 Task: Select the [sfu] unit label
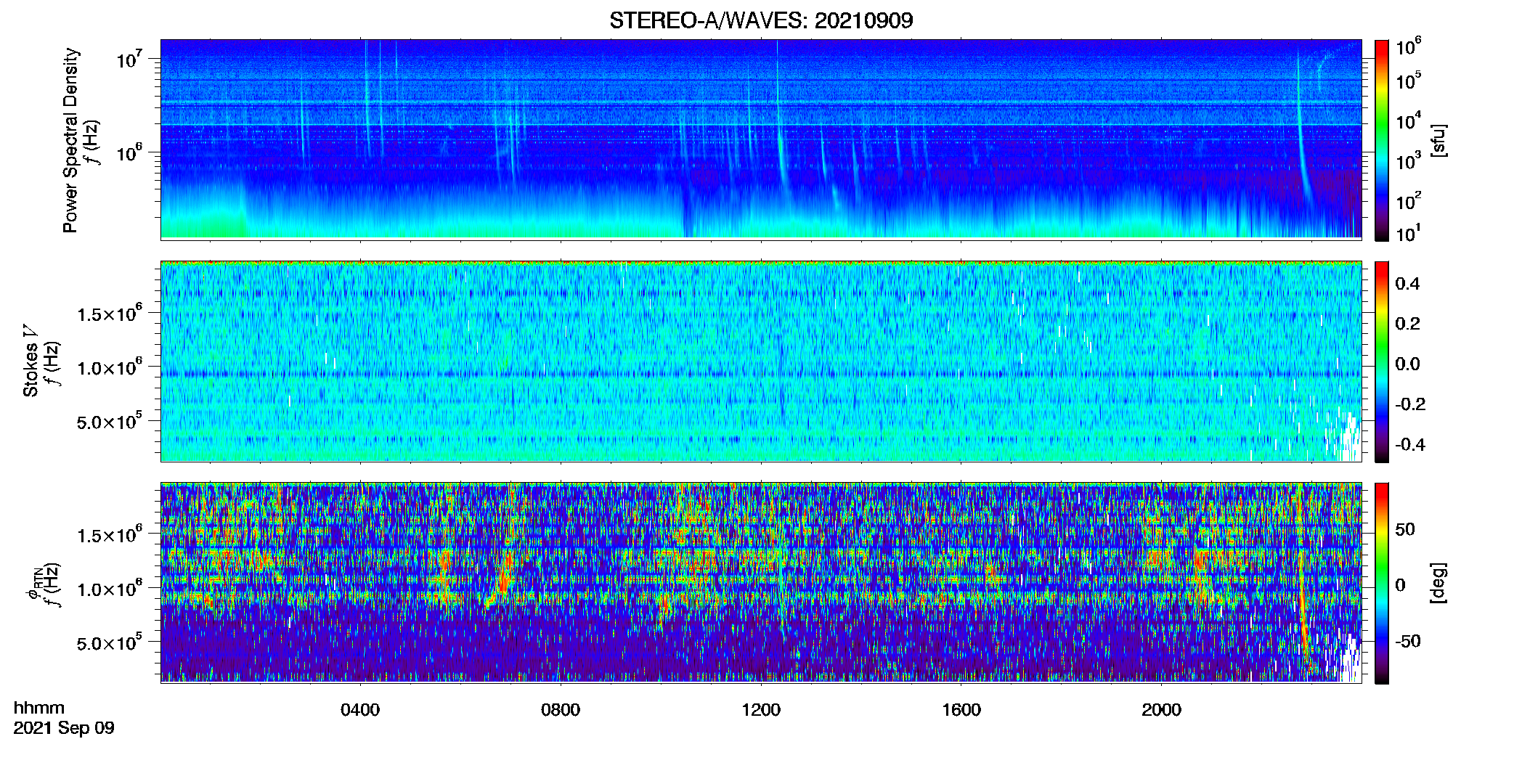(x=1438, y=140)
